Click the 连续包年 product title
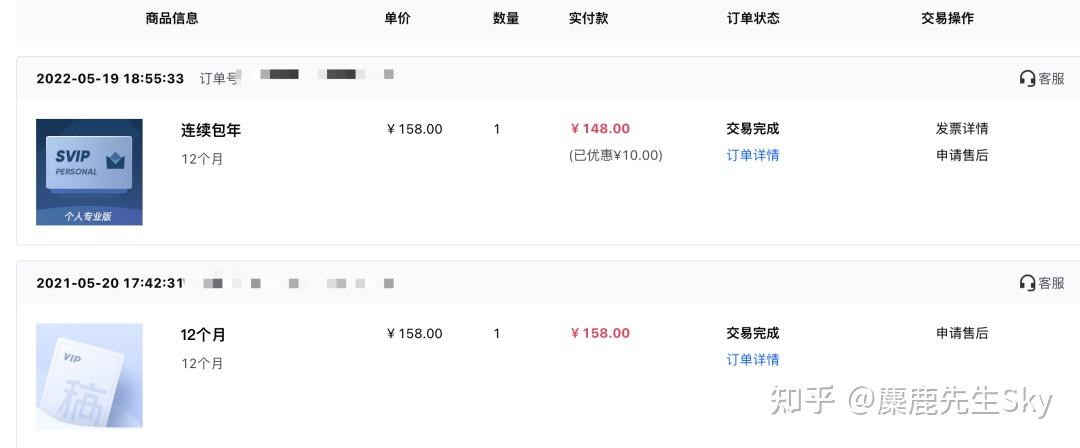 210,130
